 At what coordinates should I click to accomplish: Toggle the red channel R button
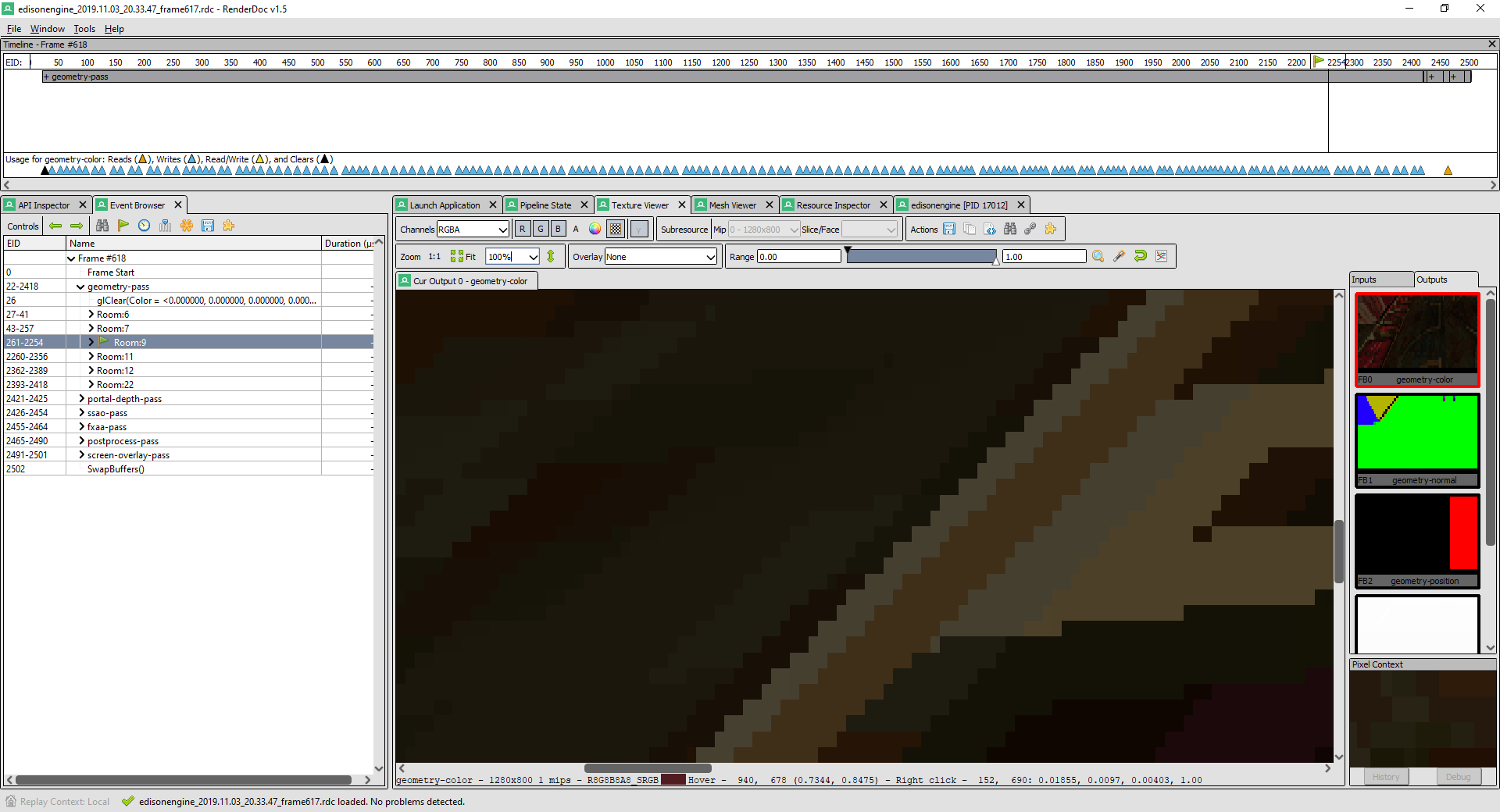[x=523, y=229]
